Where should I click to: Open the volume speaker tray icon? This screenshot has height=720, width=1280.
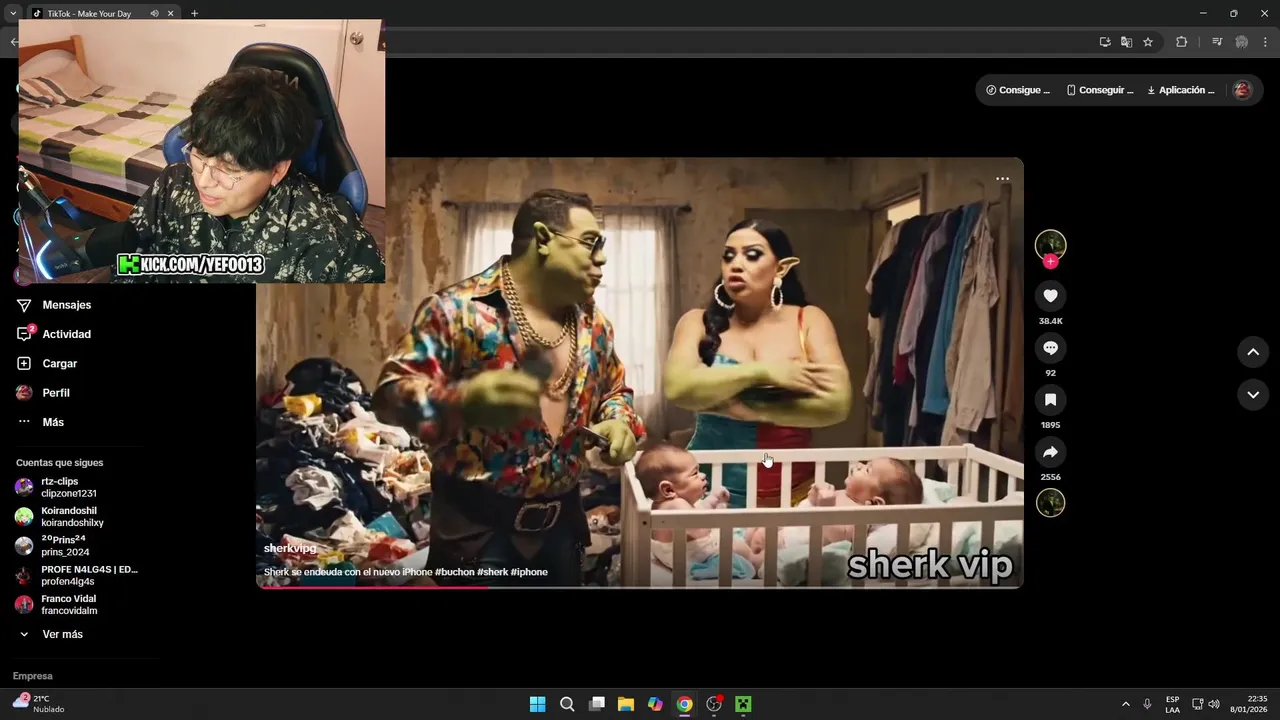point(1214,704)
